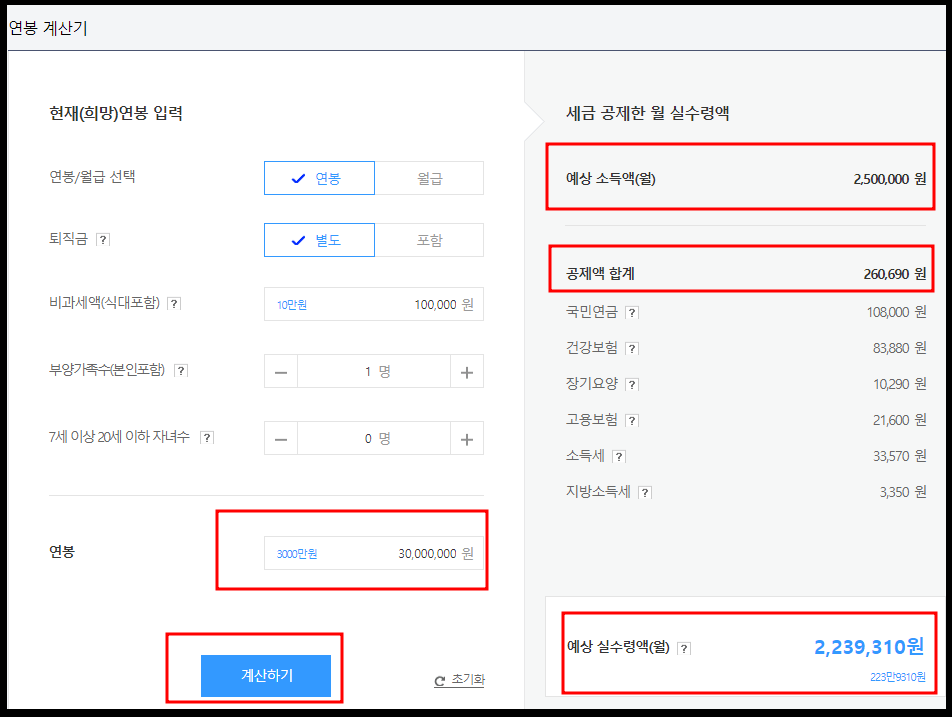Viewport: 952px width, 717px height.
Task: Open the 부양가족수 help icon
Action: point(180,371)
